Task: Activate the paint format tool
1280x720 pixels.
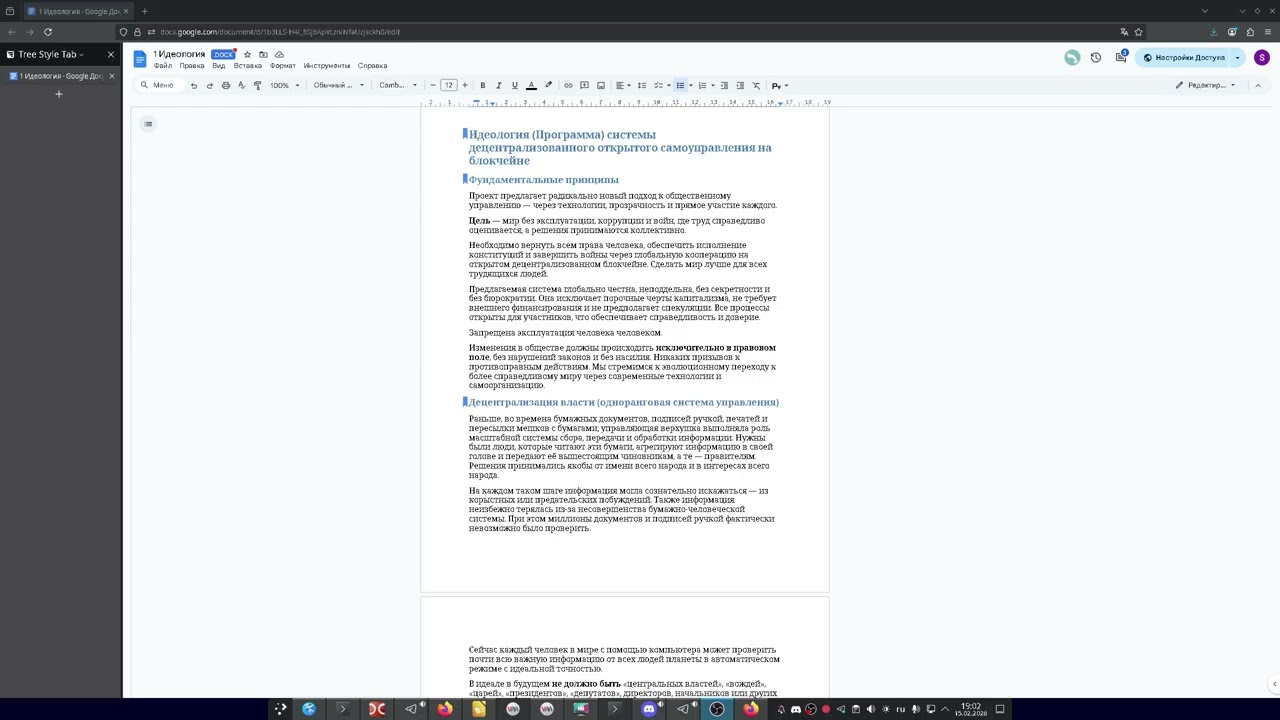Action: point(257,85)
